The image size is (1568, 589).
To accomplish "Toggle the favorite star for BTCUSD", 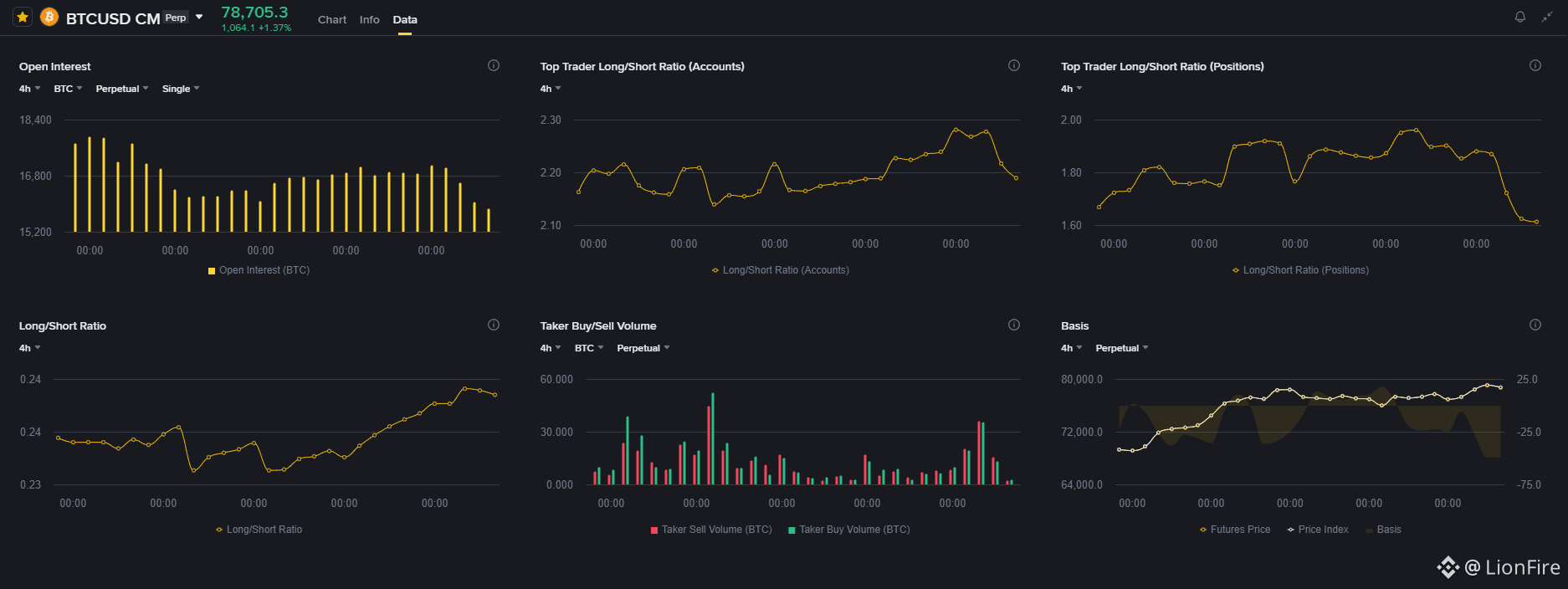I will pos(23,17).
